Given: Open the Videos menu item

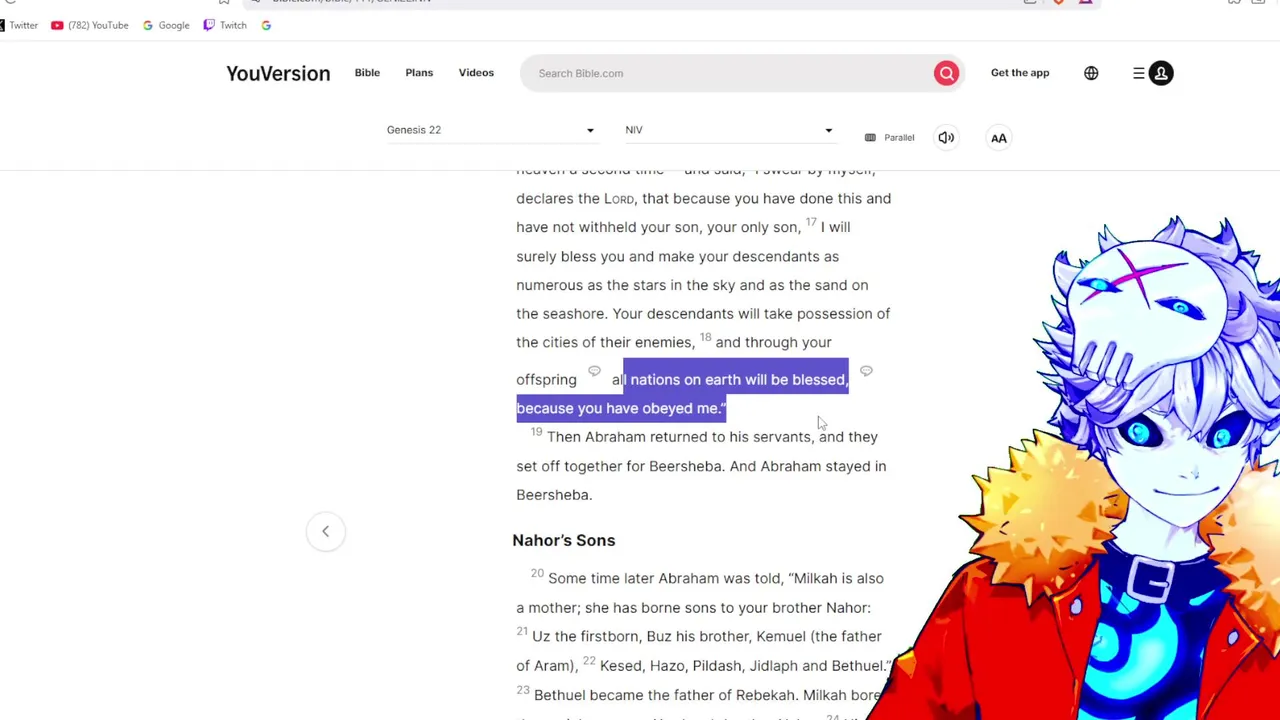Looking at the screenshot, I should pos(476,72).
